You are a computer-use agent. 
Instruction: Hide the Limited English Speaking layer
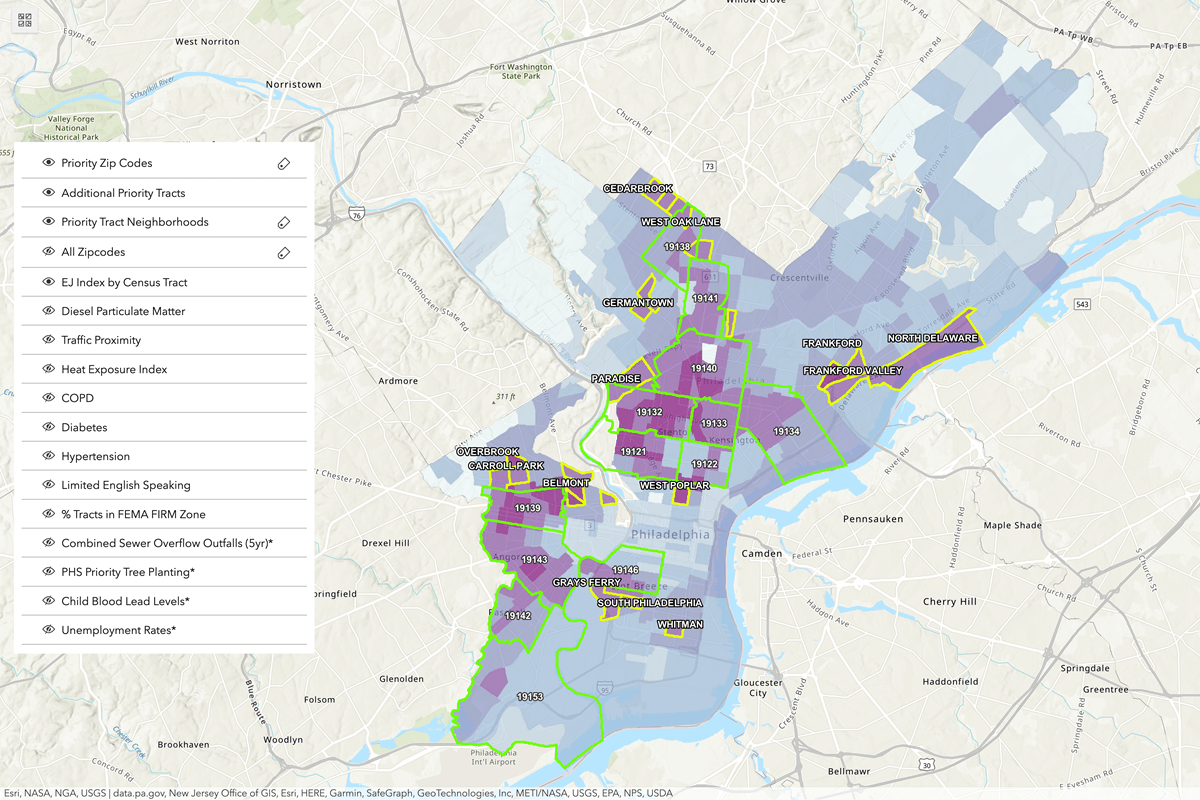coord(47,485)
